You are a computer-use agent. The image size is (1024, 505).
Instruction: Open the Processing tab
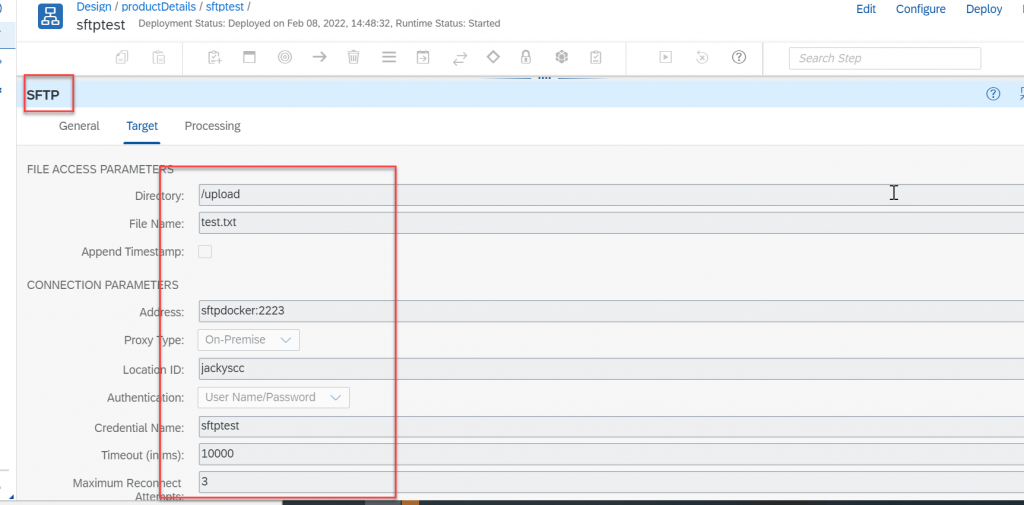tap(212, 126)
